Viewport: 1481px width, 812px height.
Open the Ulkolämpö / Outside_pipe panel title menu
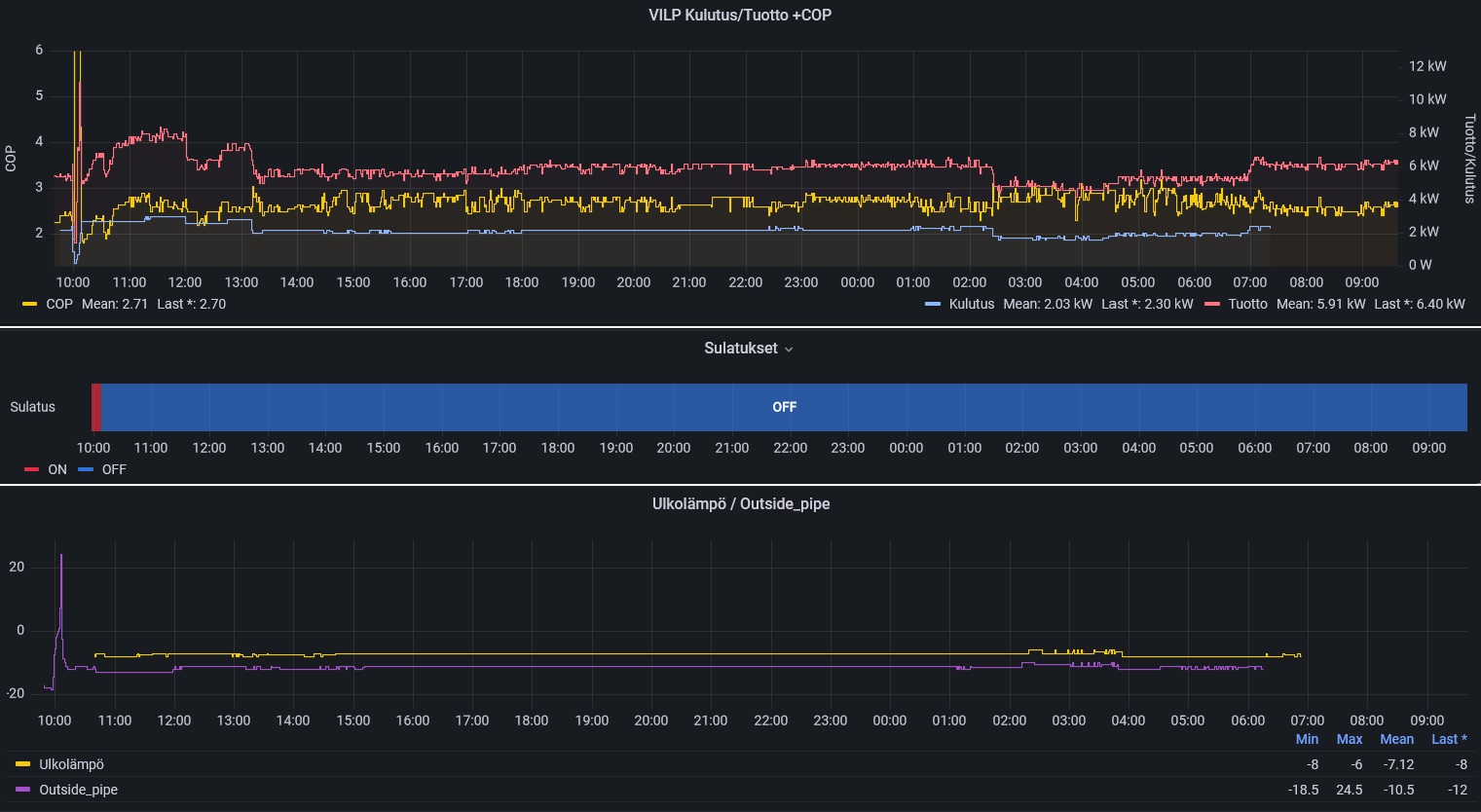click(740, 503)
